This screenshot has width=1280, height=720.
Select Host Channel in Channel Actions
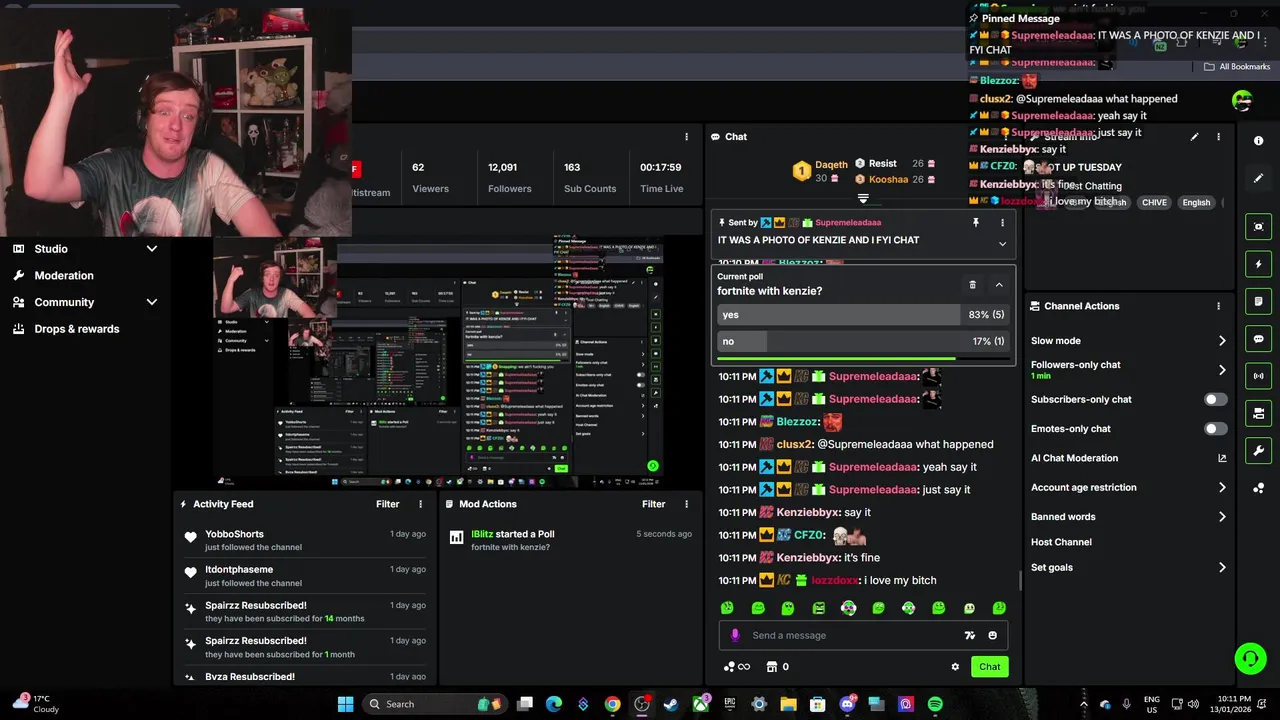point(1061,542)
